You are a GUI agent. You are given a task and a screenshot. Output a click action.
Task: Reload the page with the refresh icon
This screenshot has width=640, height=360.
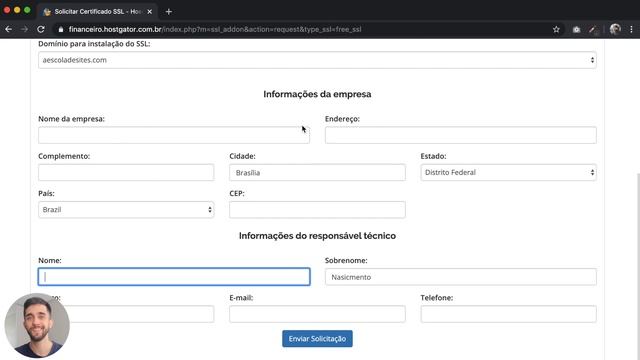(x=41, y=29)
